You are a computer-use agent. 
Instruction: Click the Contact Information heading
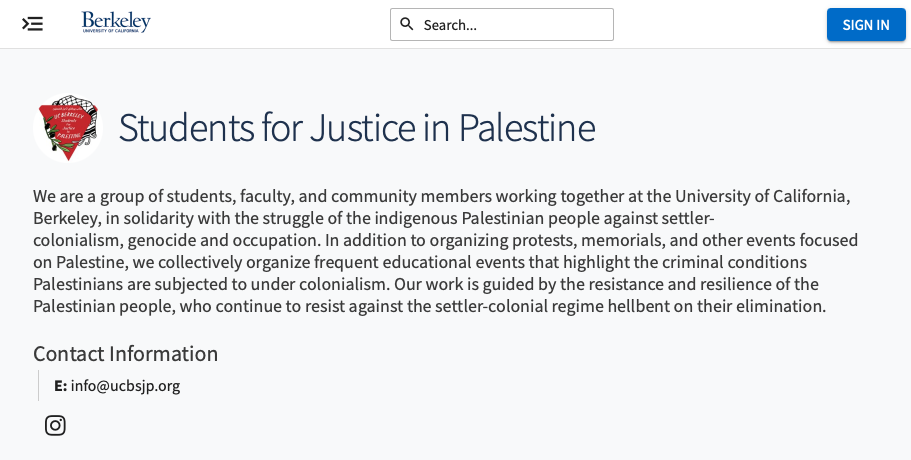pos(125,354)
